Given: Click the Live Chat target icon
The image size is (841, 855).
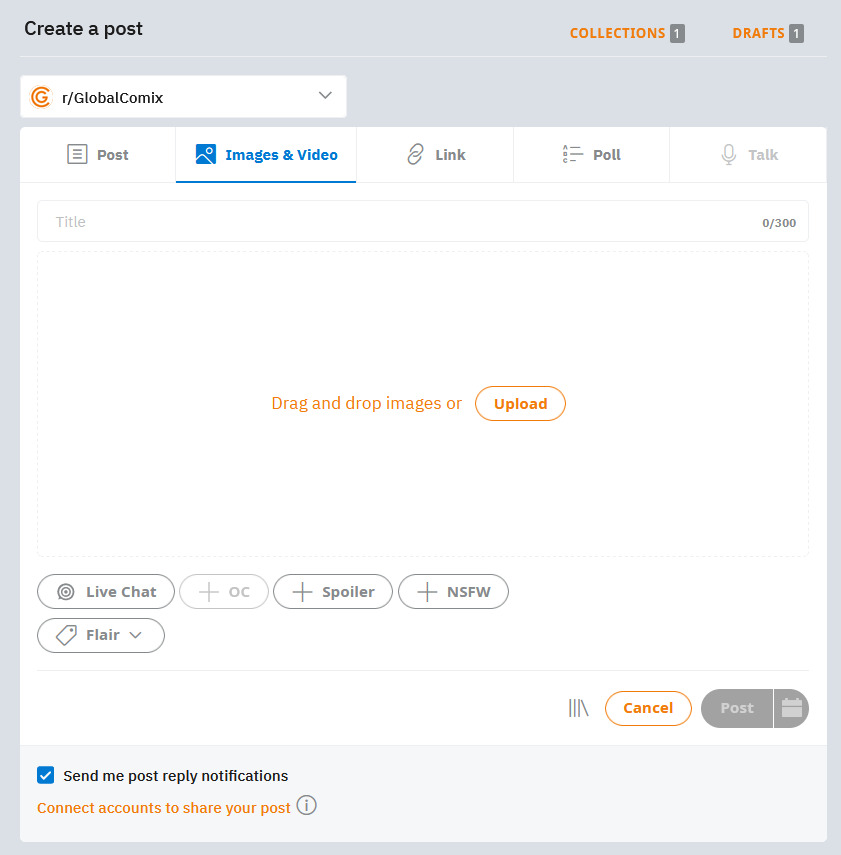Looking at the screenshot, I should pos(66,592).
